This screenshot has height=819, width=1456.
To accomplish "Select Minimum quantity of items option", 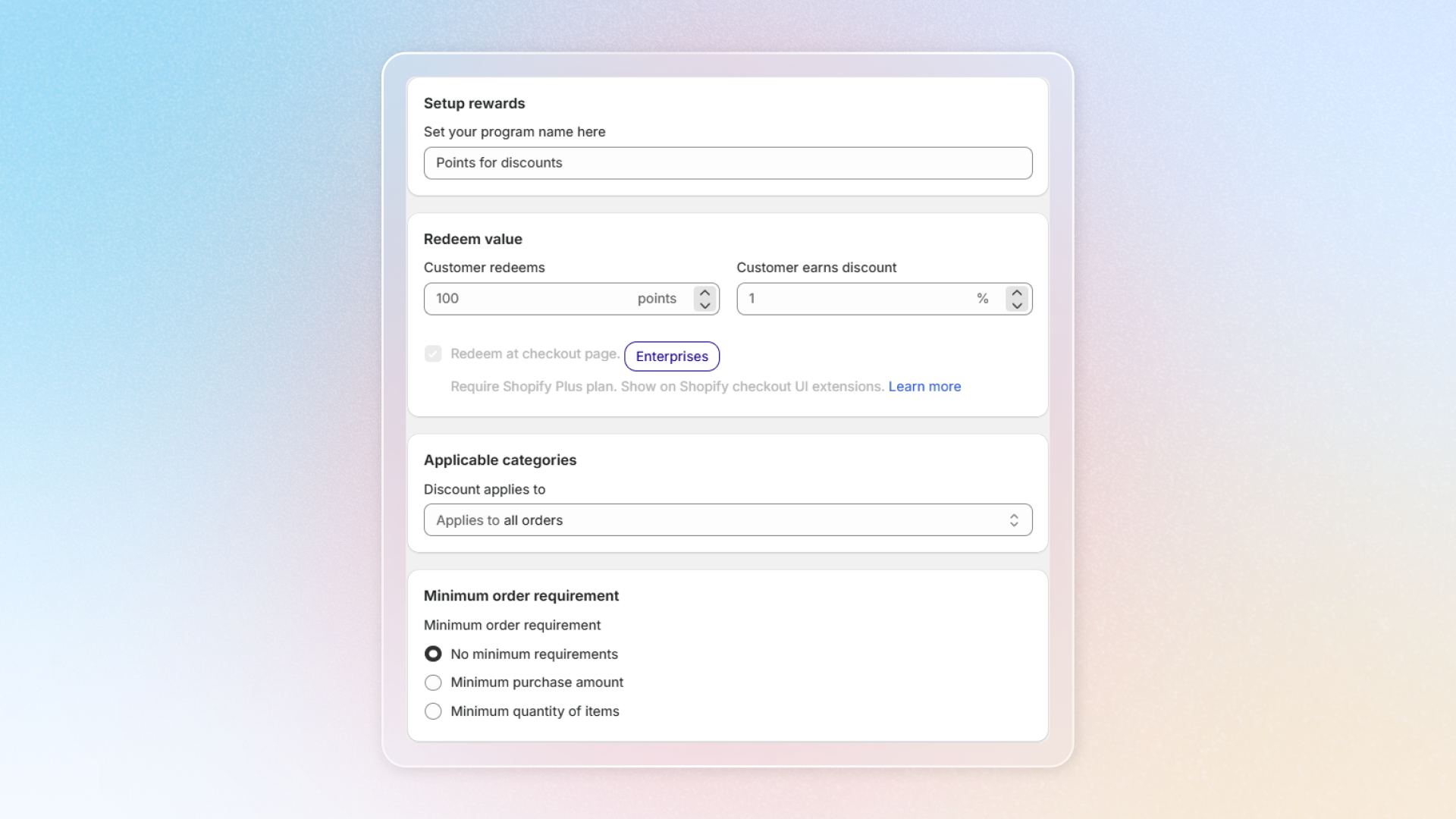I will (433, 711).
